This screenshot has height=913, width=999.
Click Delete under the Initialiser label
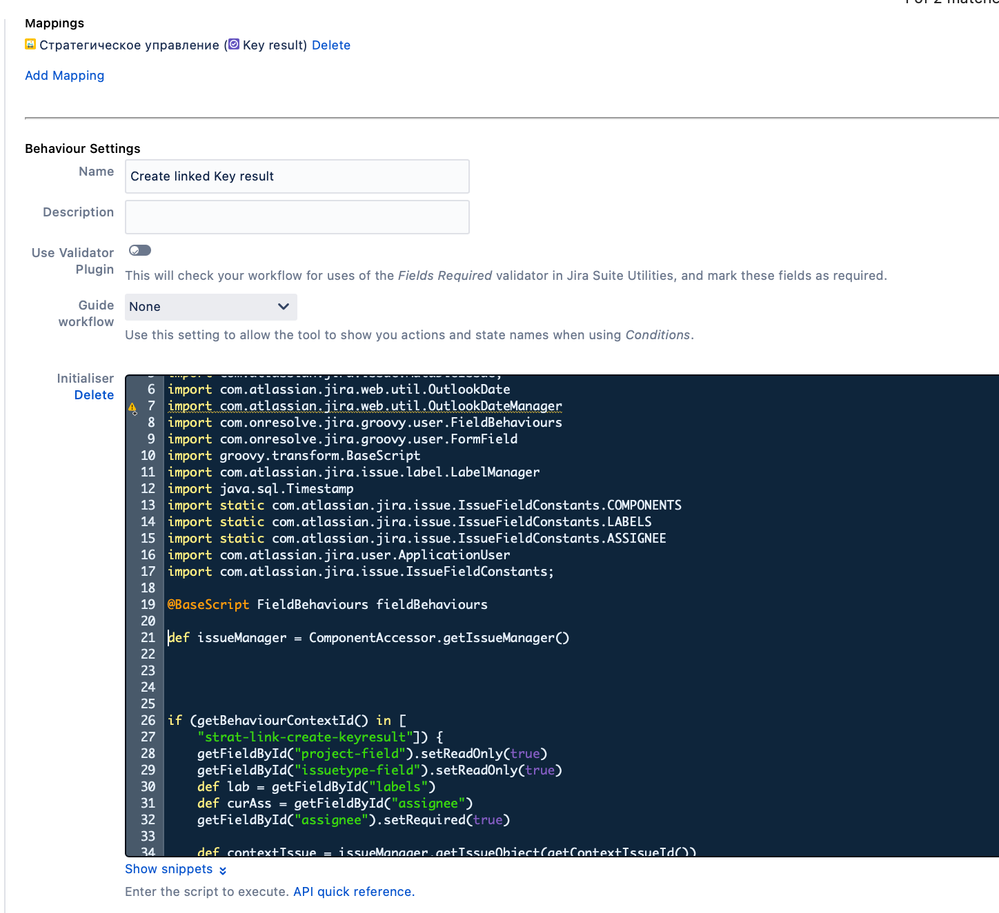[93, 395]
